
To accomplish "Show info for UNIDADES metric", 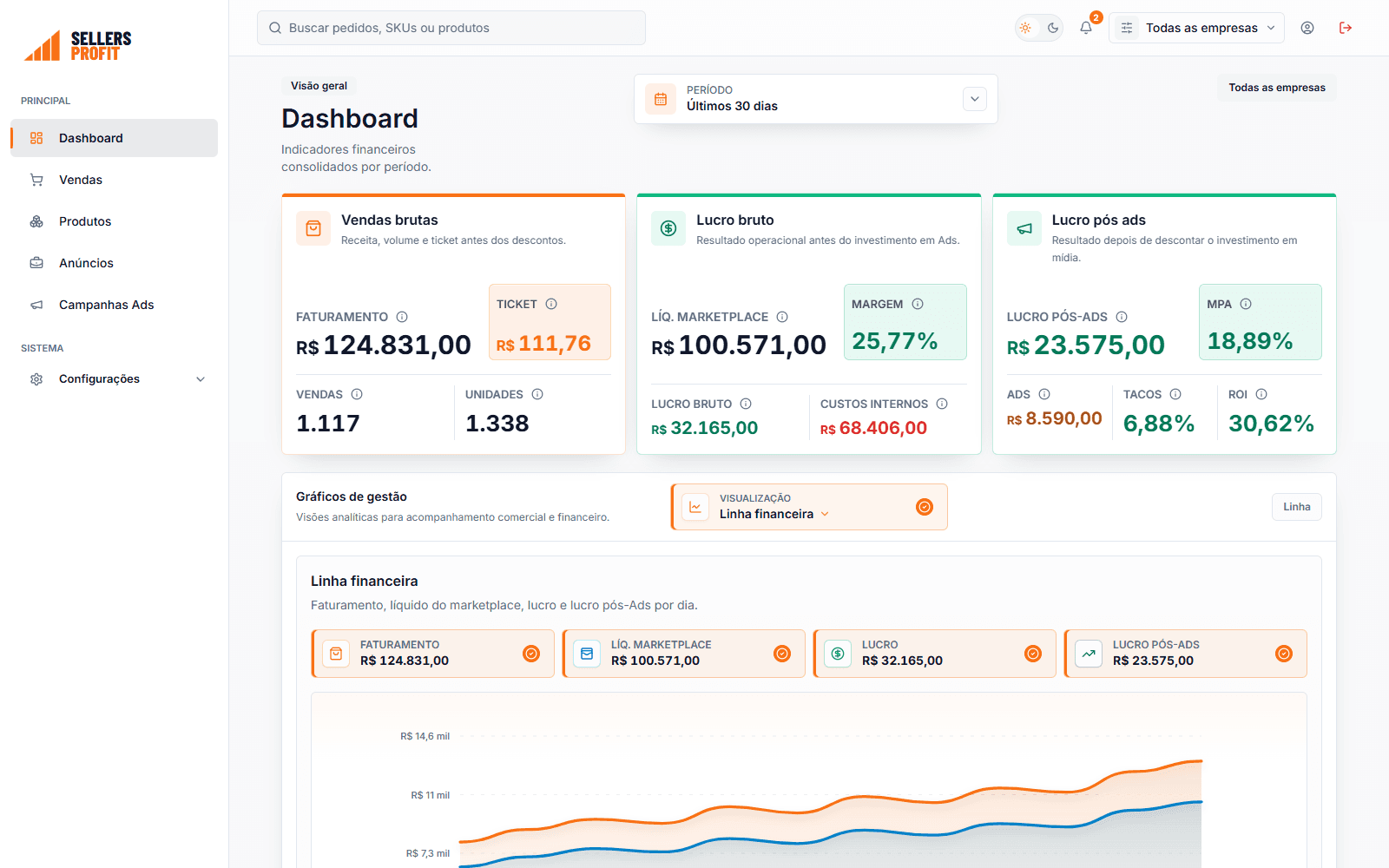I will coord(537,394).
